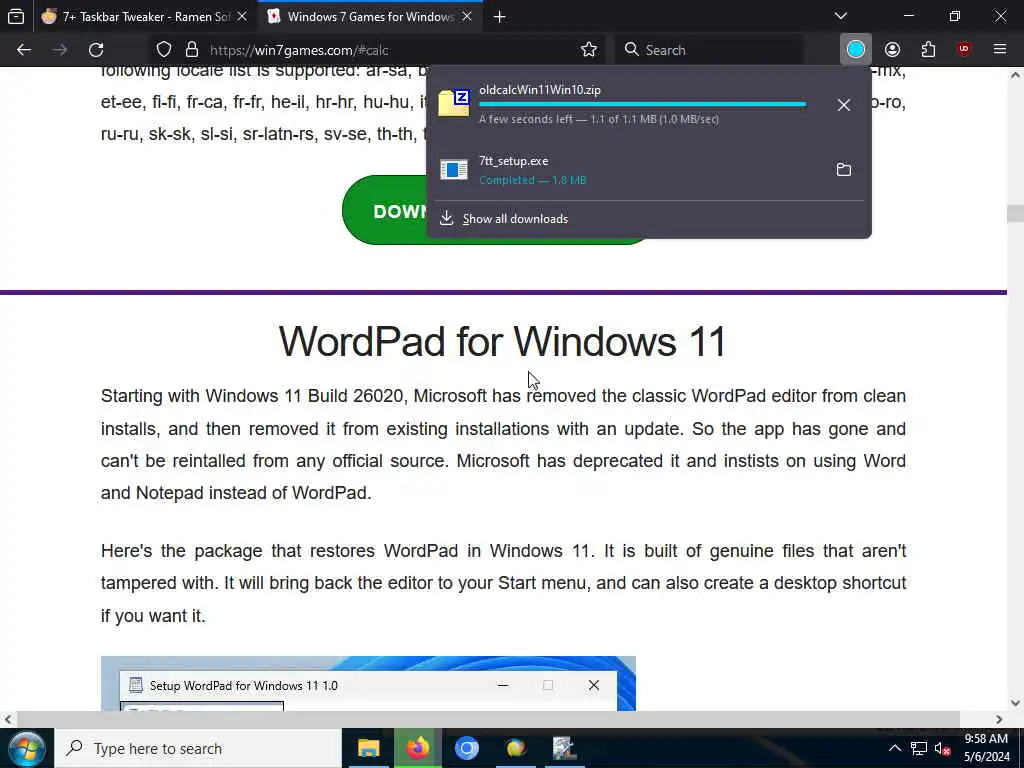
Task: Click horizontal scrollbar right arrow
Action: [x=999, y=719]
